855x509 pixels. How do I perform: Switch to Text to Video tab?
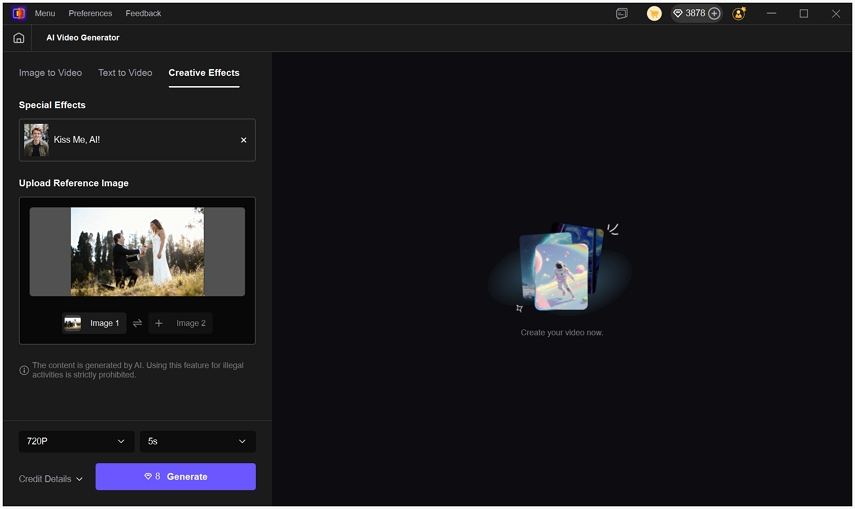(x=125, y=73)
